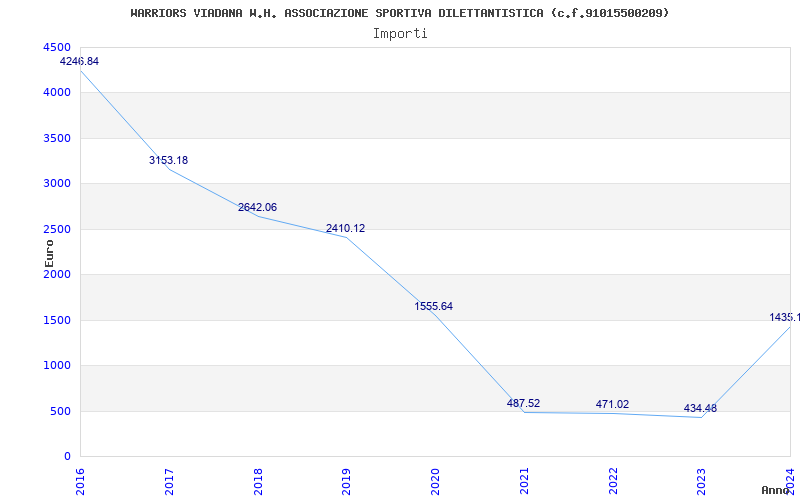Click the 2020 x-axis year label
The height and width of the screenshot is (500, 800).
436,482
